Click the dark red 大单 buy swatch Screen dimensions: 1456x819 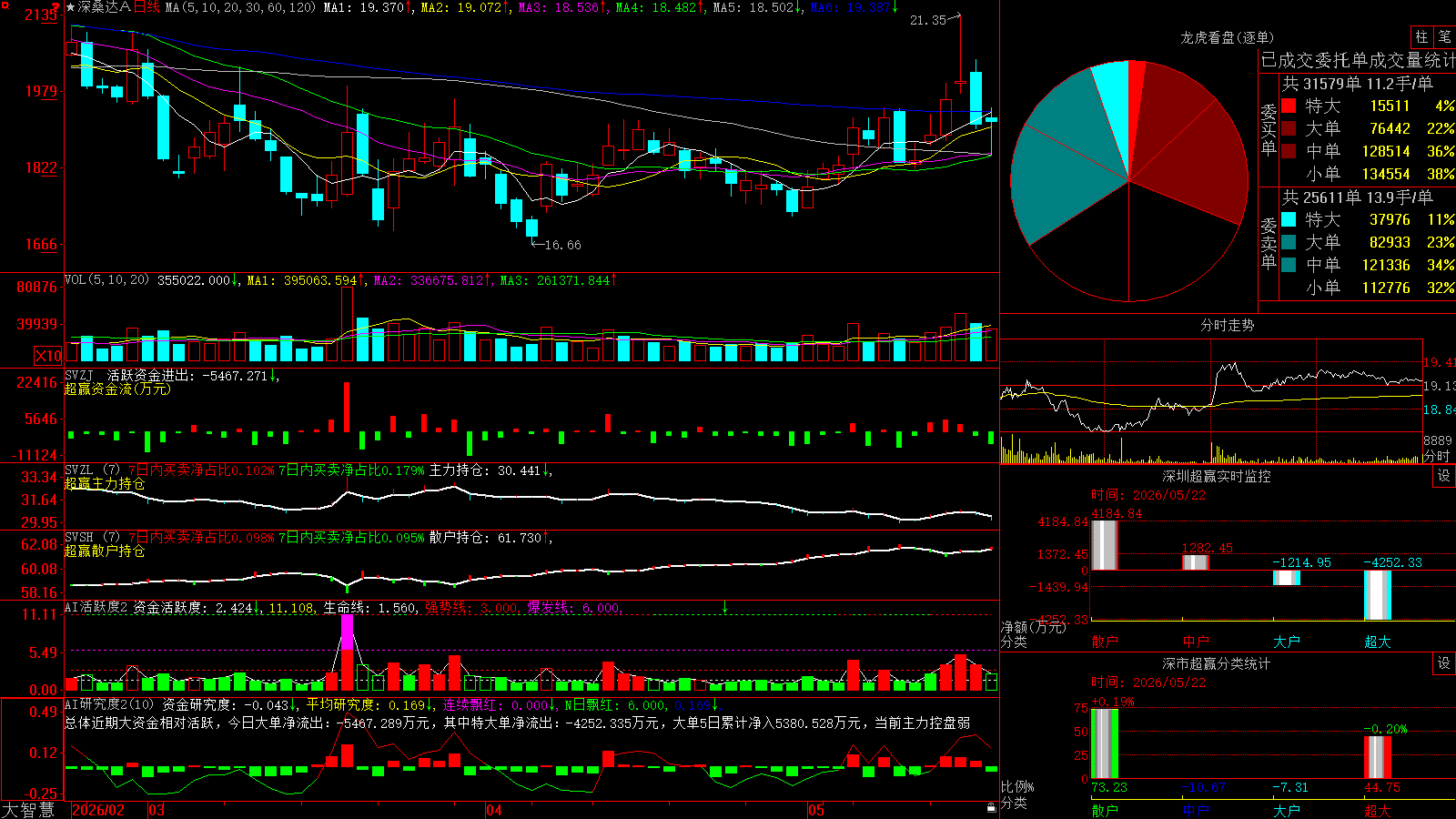point(1289,128)
